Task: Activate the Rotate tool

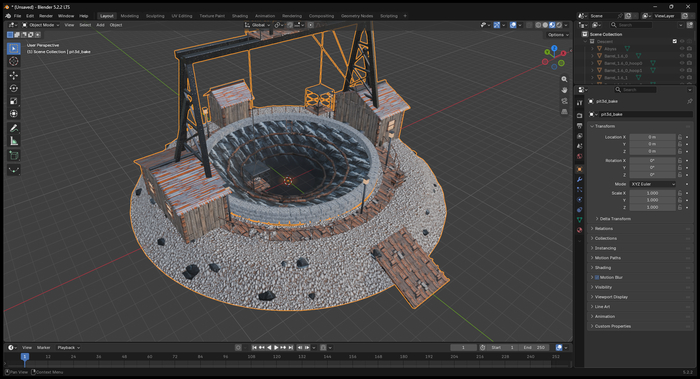Action: coord(14,88)
